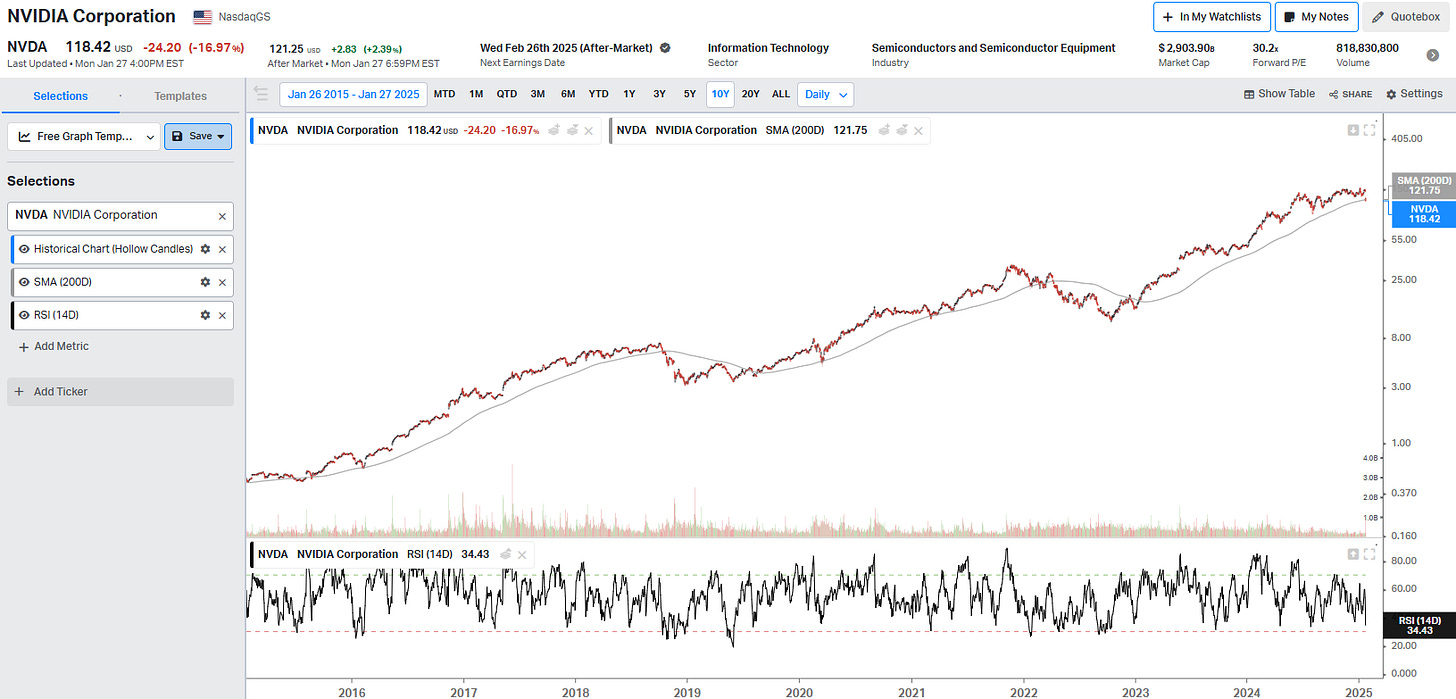
Task: Remove NVDA NVIDIA Corporation from Selections
Action: (222, 215)
